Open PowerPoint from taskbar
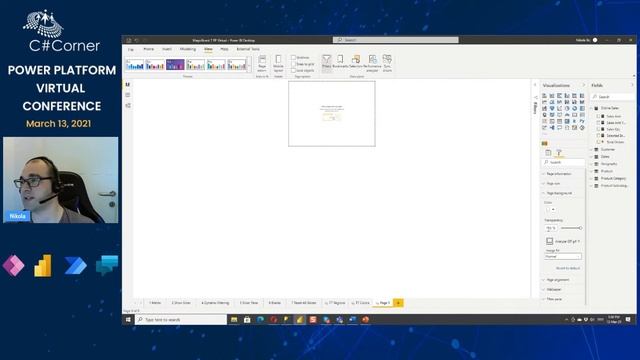The image size is (640, 360). pos(365,320)
